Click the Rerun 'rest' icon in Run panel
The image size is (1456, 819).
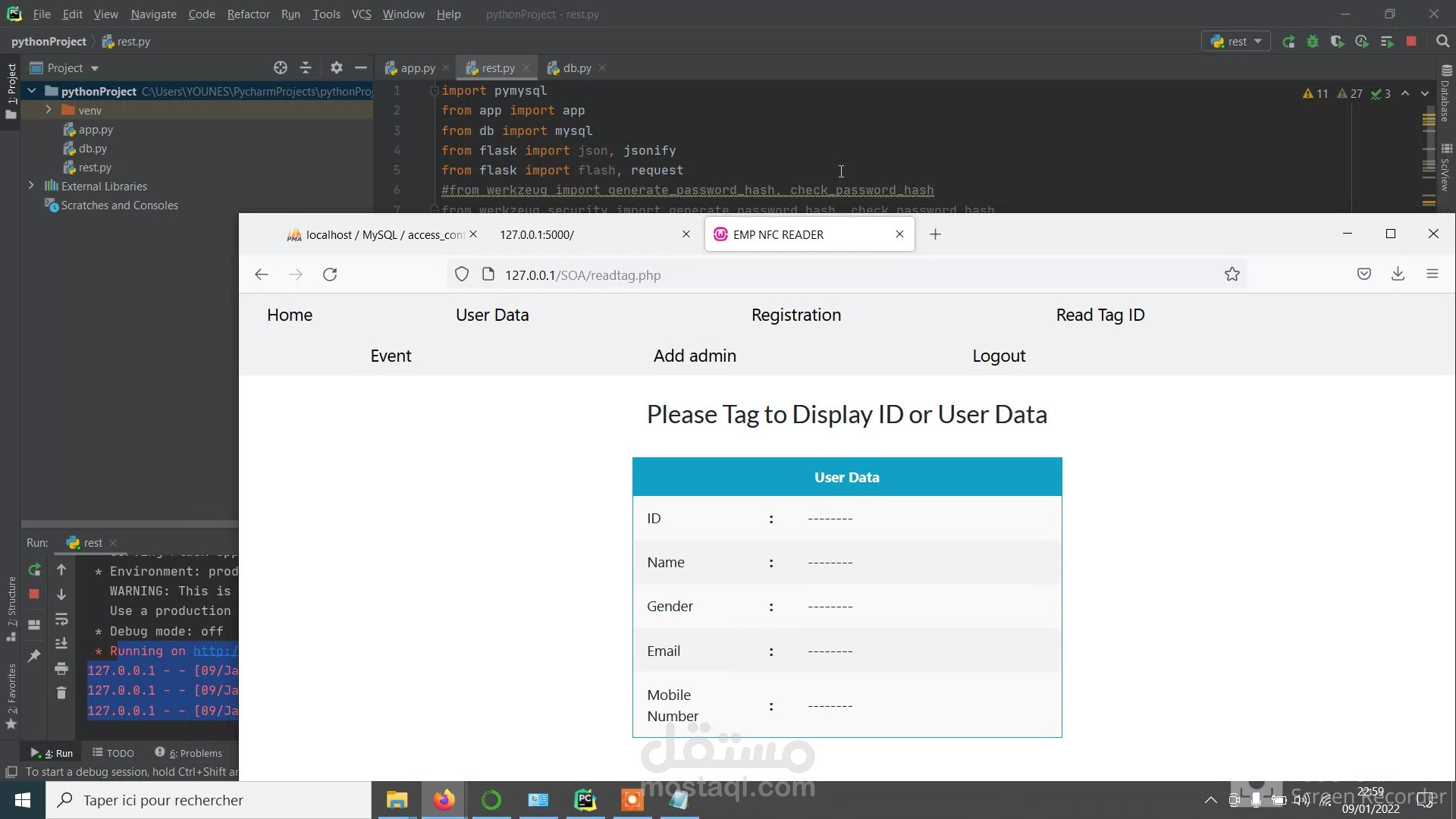34,570
